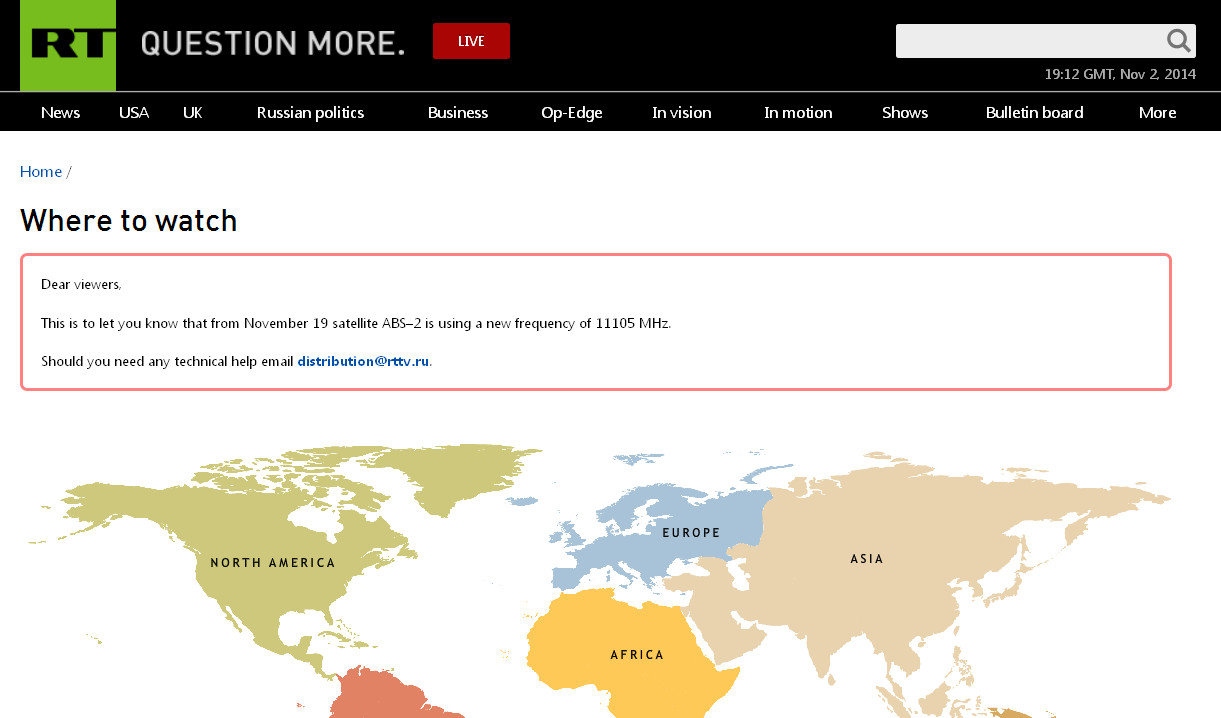Follow the Home breadcrumb link
The image size is (1221, 718).
pos(41,172)
